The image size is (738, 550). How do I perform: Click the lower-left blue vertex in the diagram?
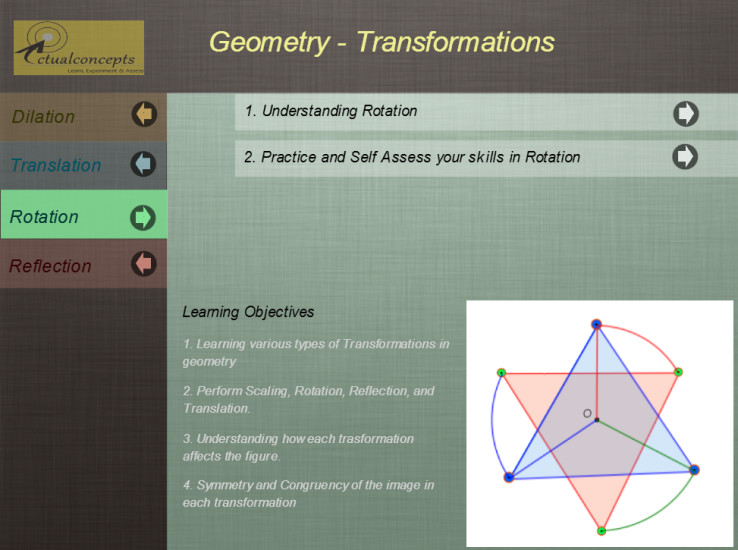(509, 477)
